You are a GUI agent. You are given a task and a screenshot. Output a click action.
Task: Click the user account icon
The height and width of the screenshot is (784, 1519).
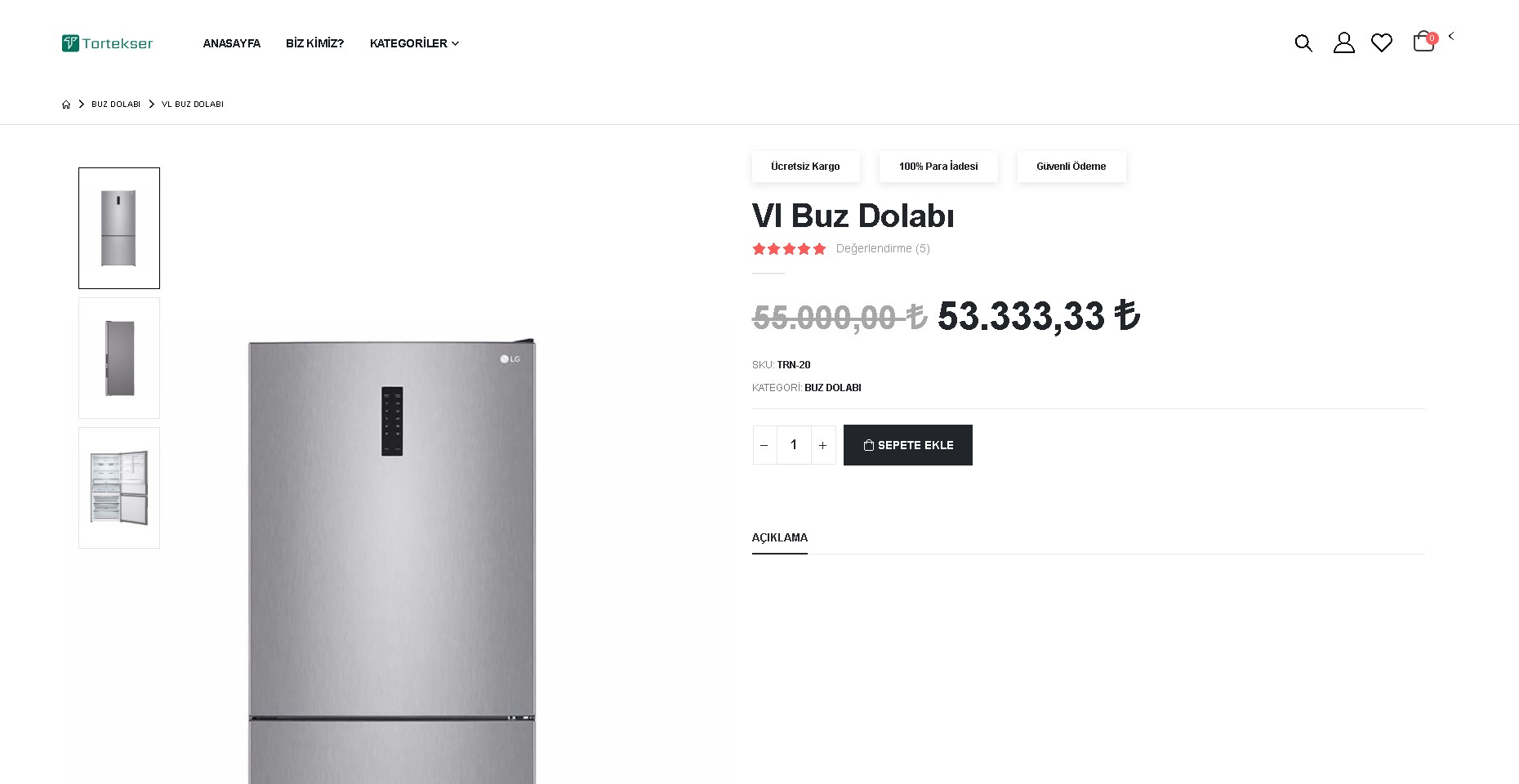[1343, 43]
